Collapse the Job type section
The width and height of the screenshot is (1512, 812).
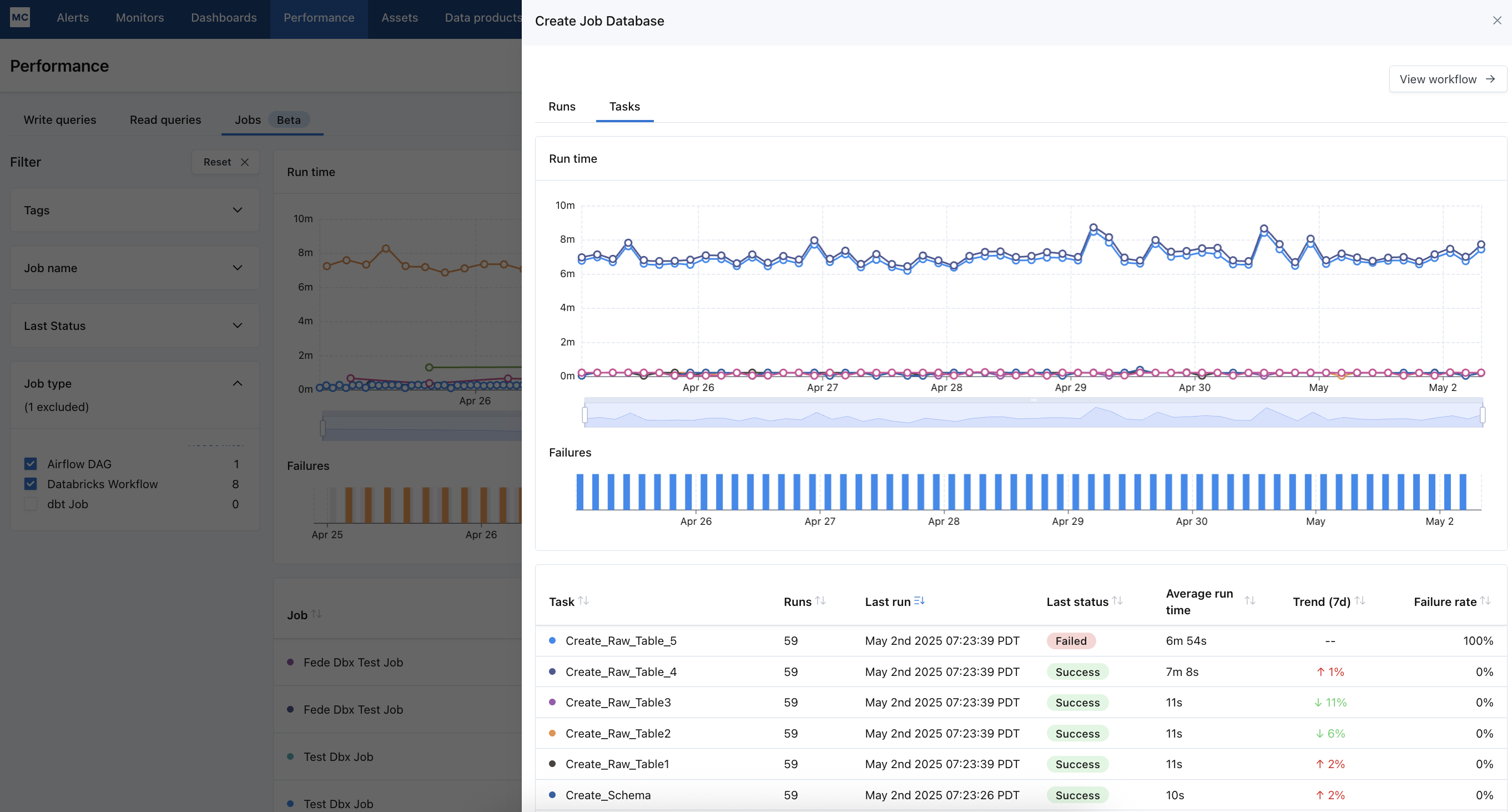237,383
